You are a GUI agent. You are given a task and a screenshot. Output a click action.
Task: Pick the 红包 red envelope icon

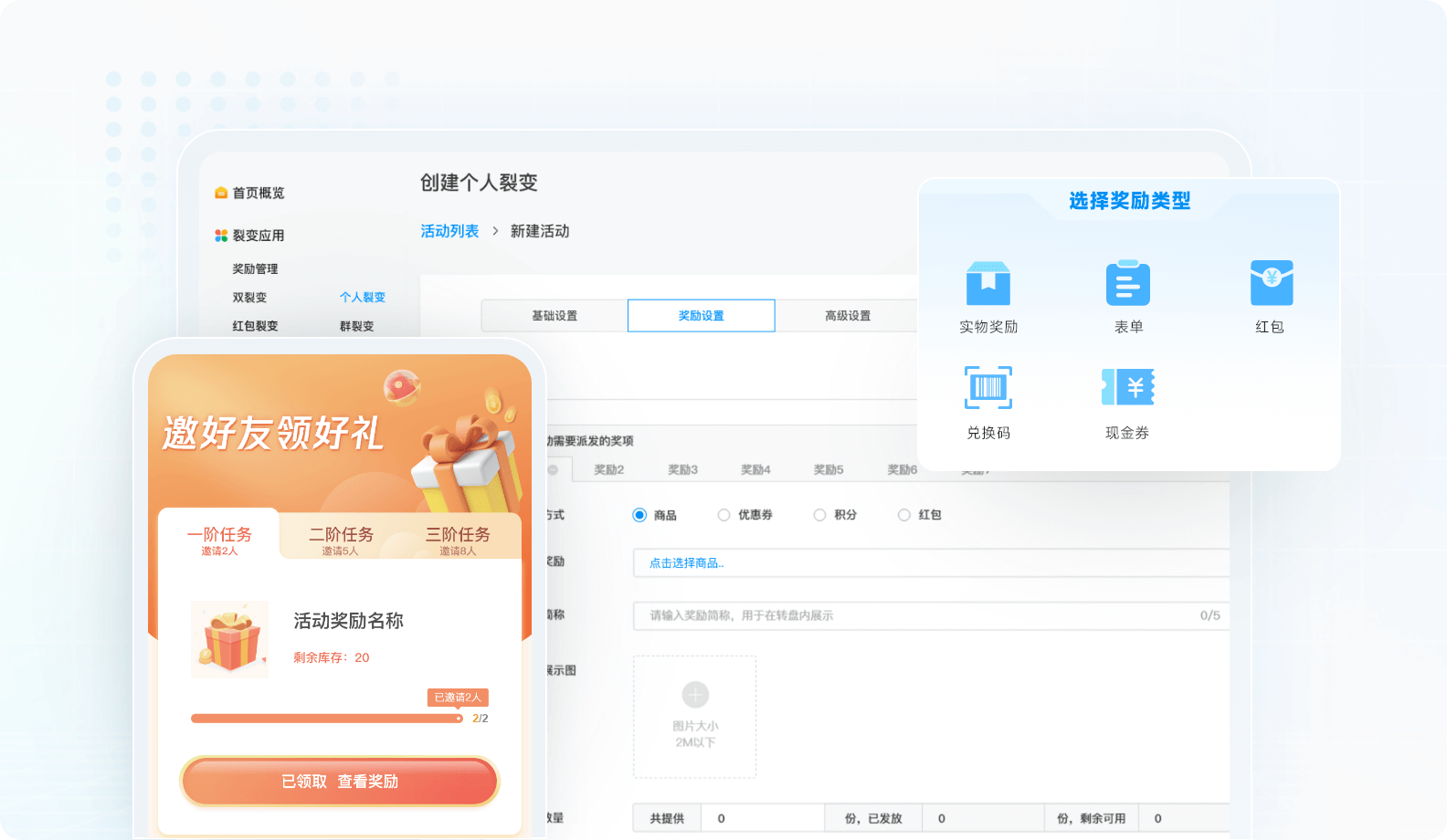[x=1271, y=284]
